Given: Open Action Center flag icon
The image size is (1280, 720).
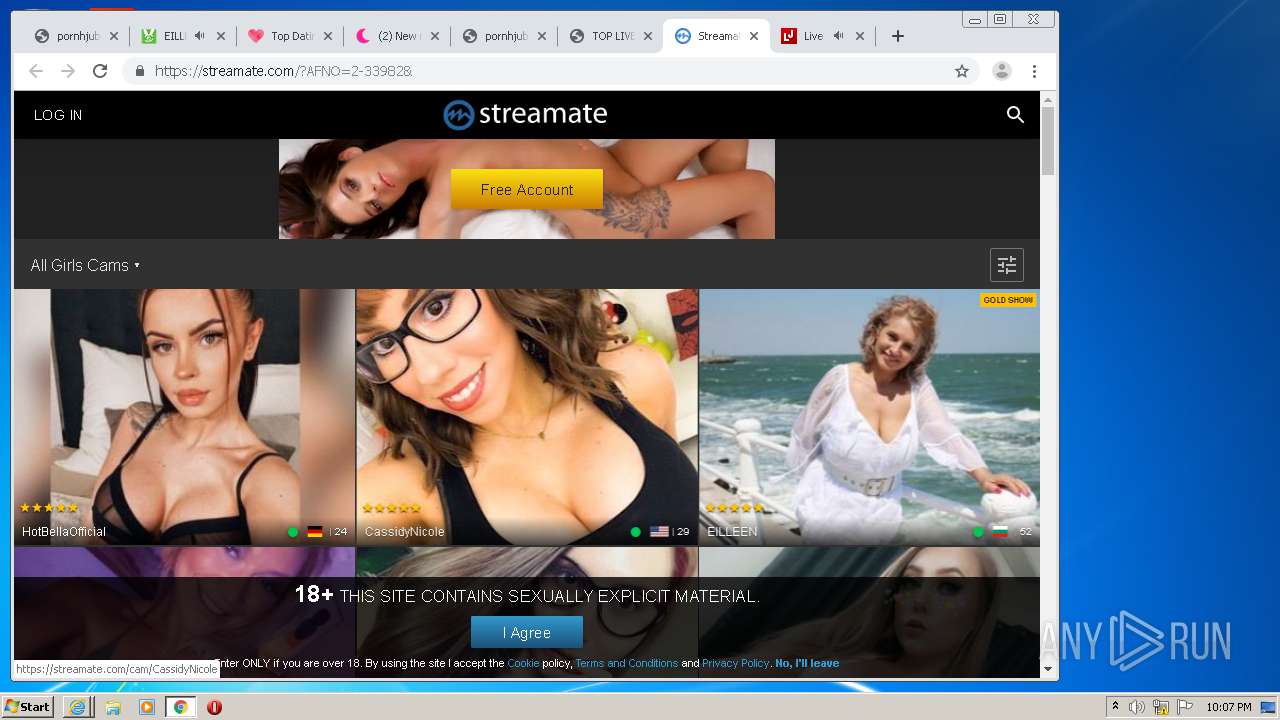Looking at the screenshot, I should 1185,707.
